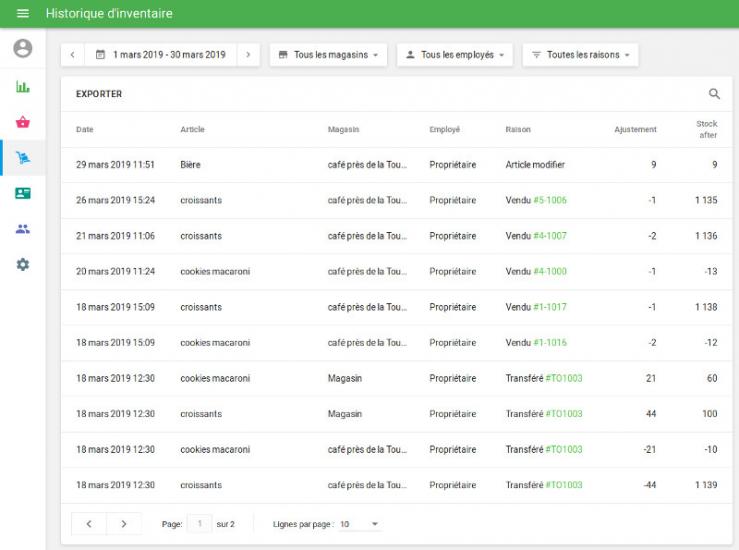Open #TO1003 link in Magasin cookies row

pos(564,378)
